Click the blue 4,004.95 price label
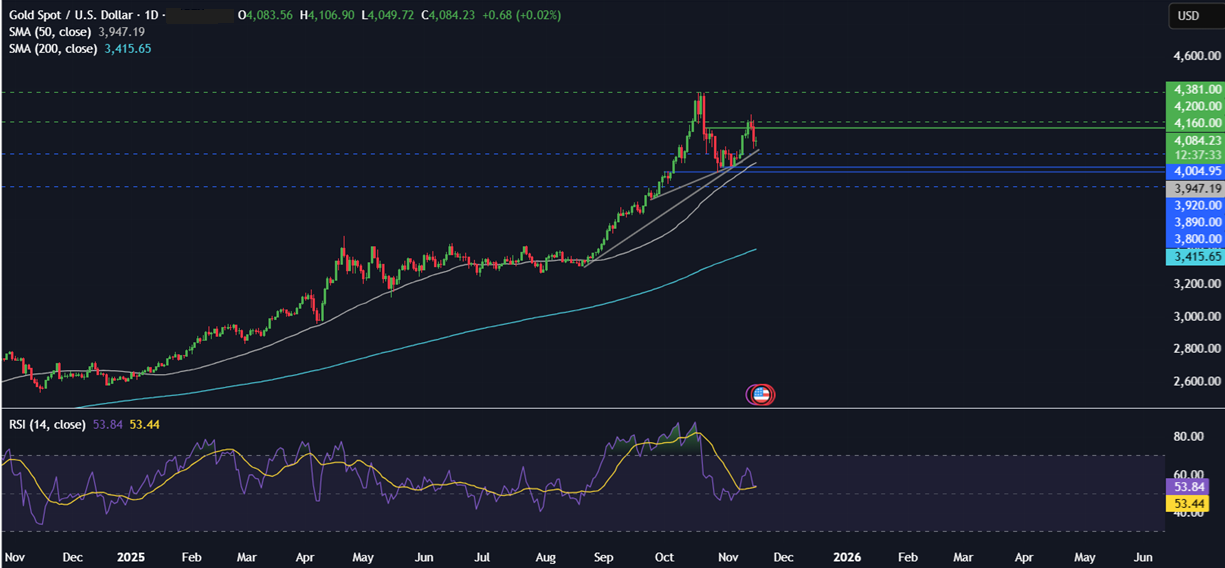 [1194, 171]
